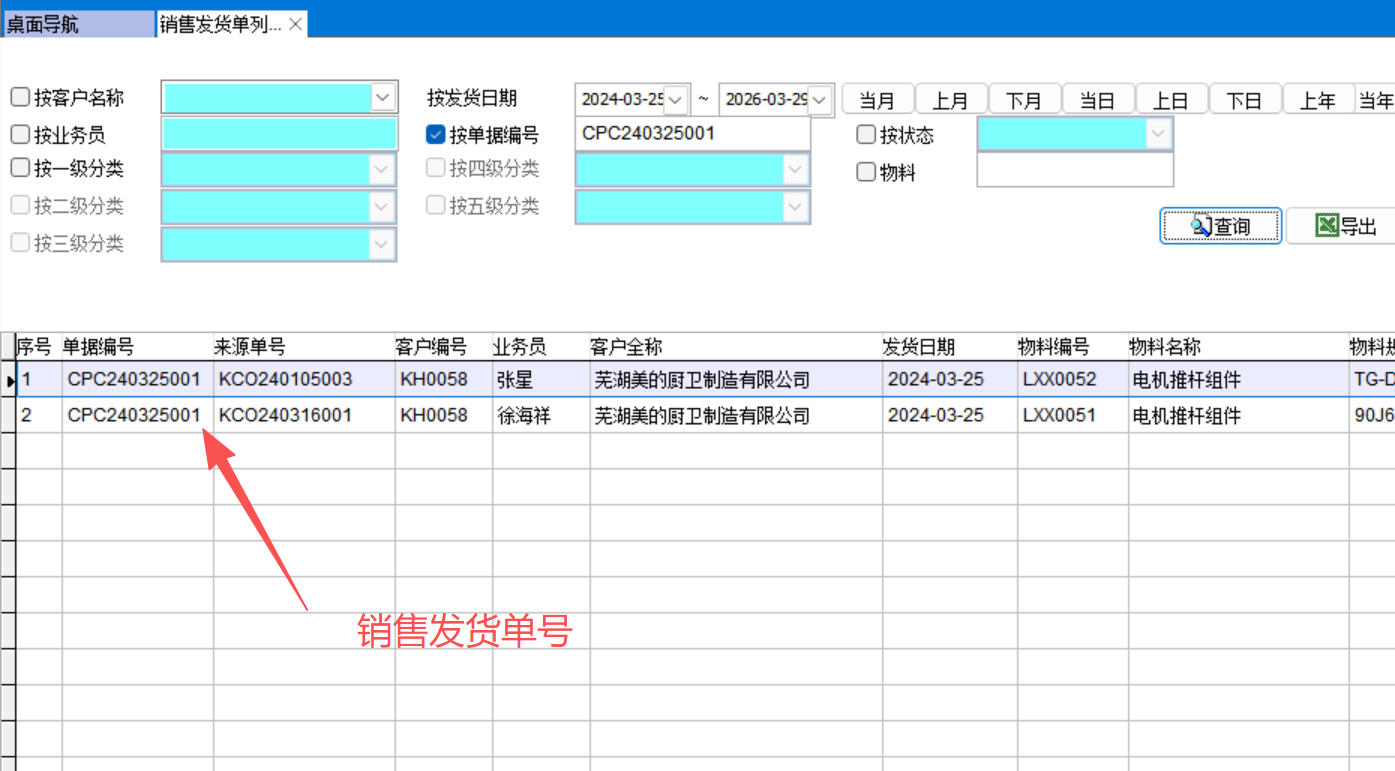Screen dimensions: 1395x771
Task: Enable the 物料 filter checkbox
Action: tap(866, 173)
